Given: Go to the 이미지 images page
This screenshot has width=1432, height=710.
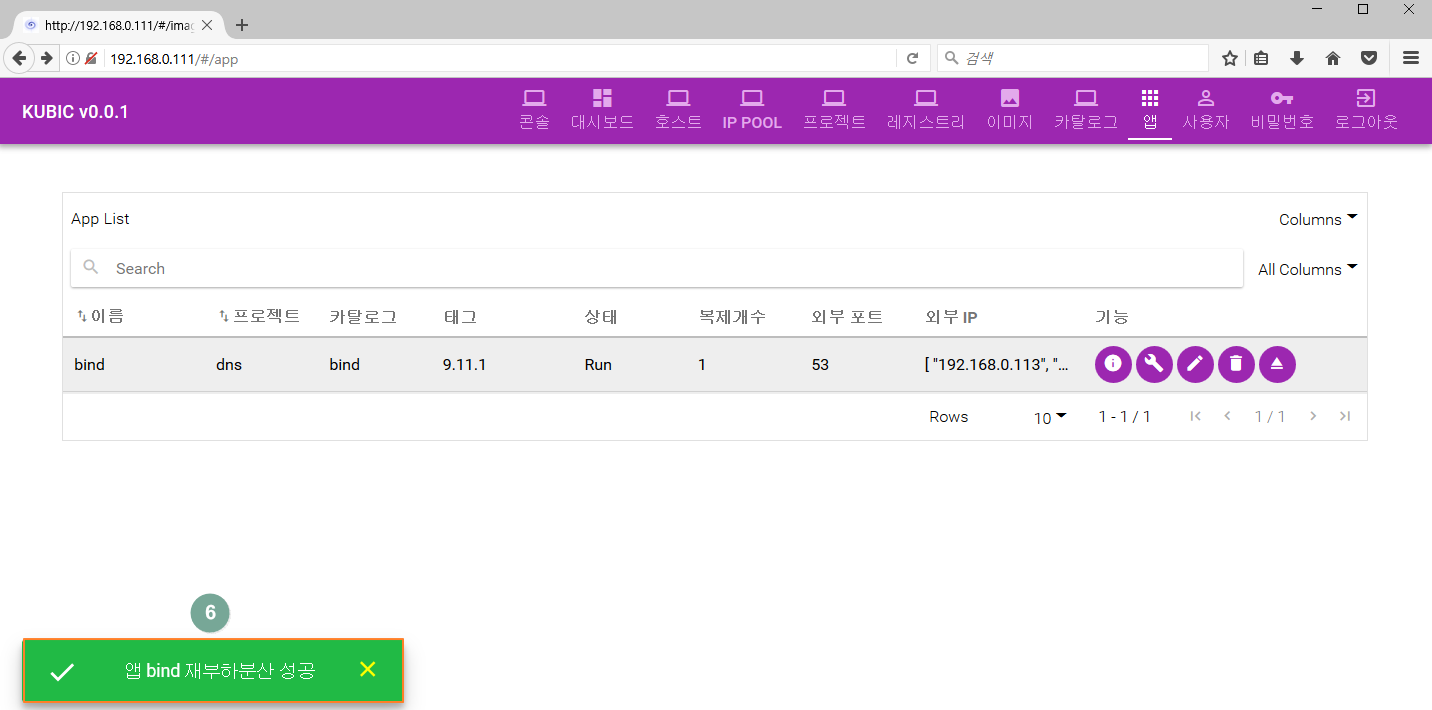Looking at the screenshot, I should coord(1009,110).
